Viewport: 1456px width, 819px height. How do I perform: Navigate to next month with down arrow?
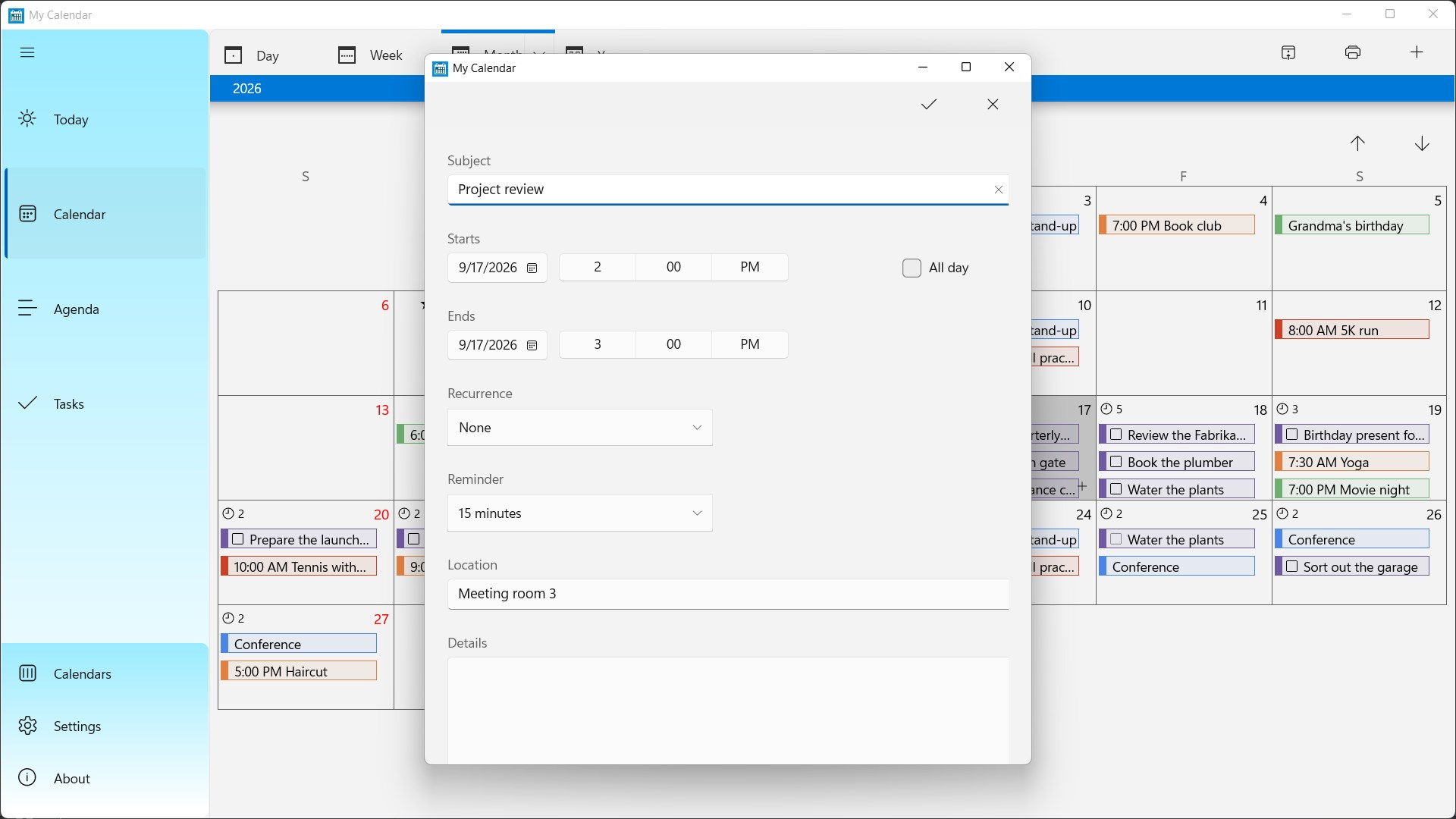1422,143
